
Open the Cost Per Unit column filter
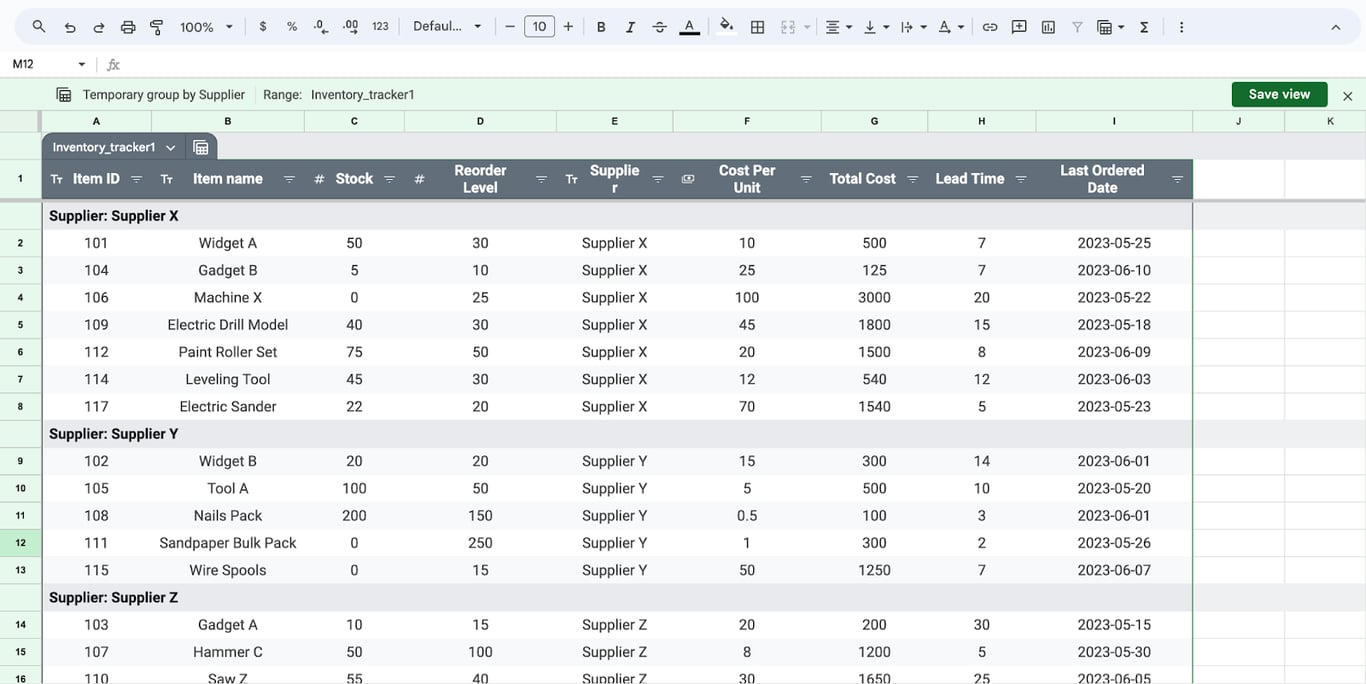806,179
